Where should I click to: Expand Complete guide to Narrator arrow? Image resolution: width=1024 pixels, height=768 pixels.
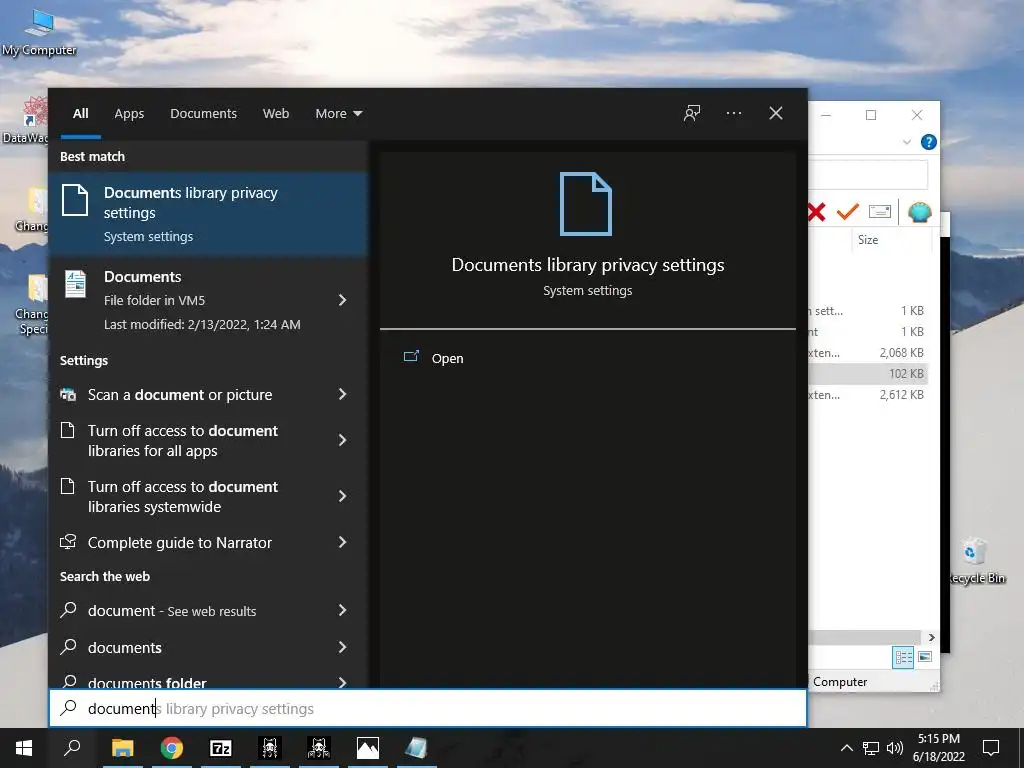pyautogui.click(x=342, y=543)
